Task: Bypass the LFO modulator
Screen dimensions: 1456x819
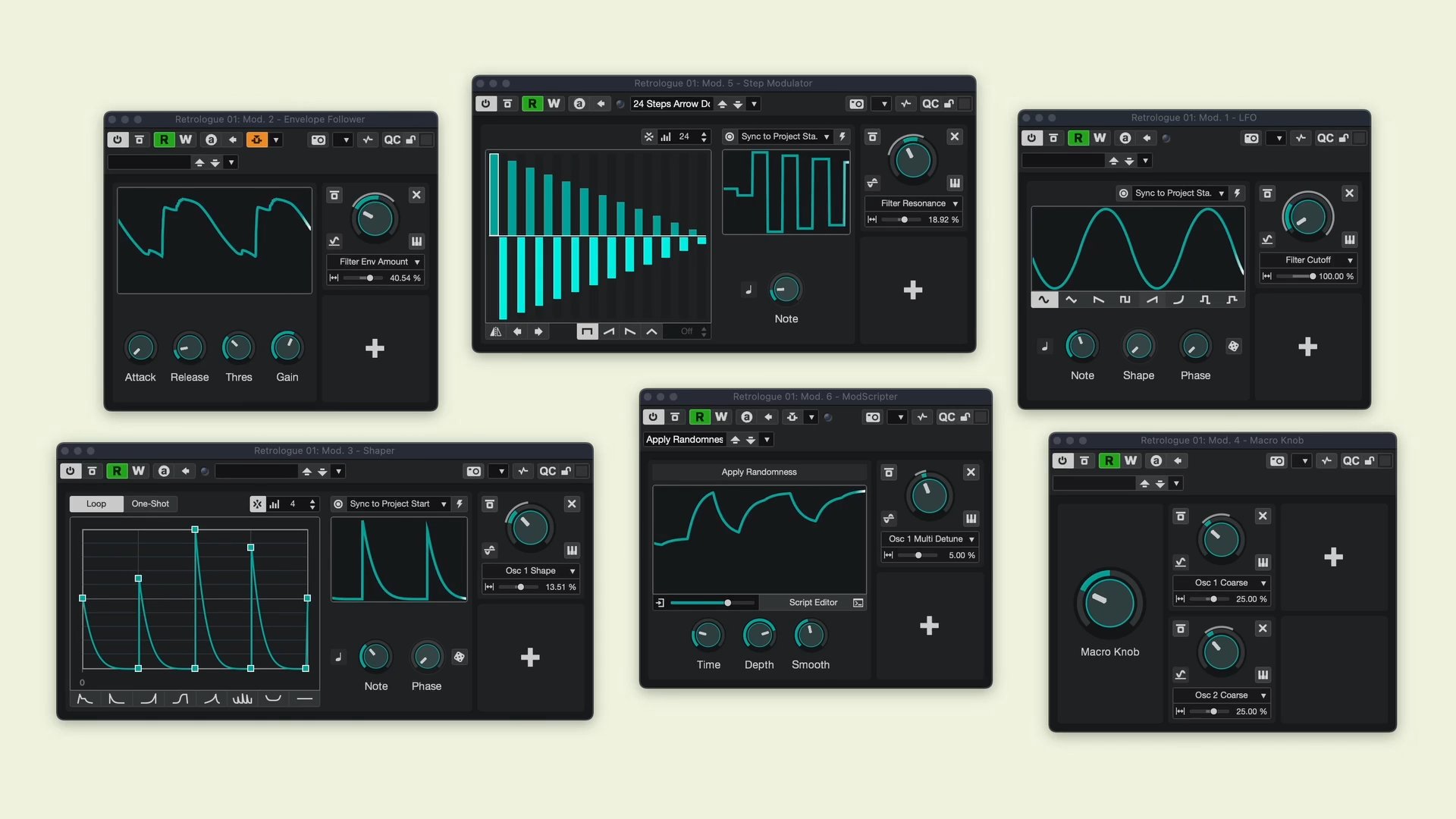Action: tap(1031, 138)
